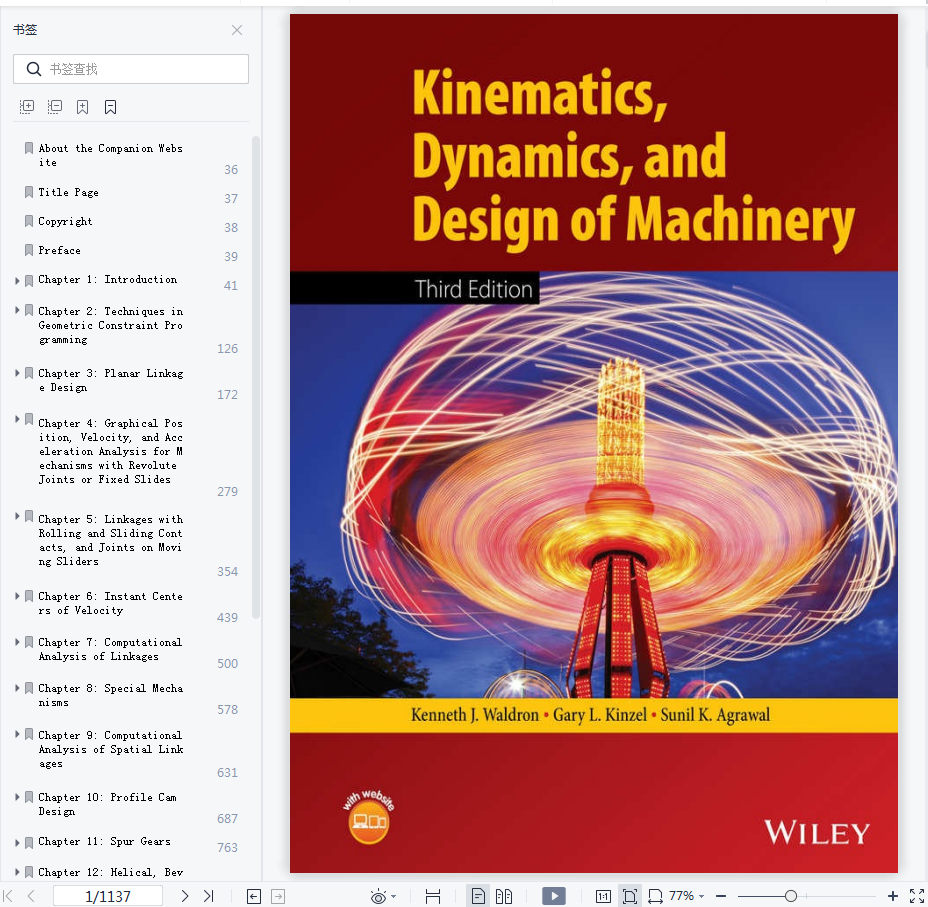
Task: Collapse all bookmarks icon
Action: pyautogui.click(x=55, y=107)
